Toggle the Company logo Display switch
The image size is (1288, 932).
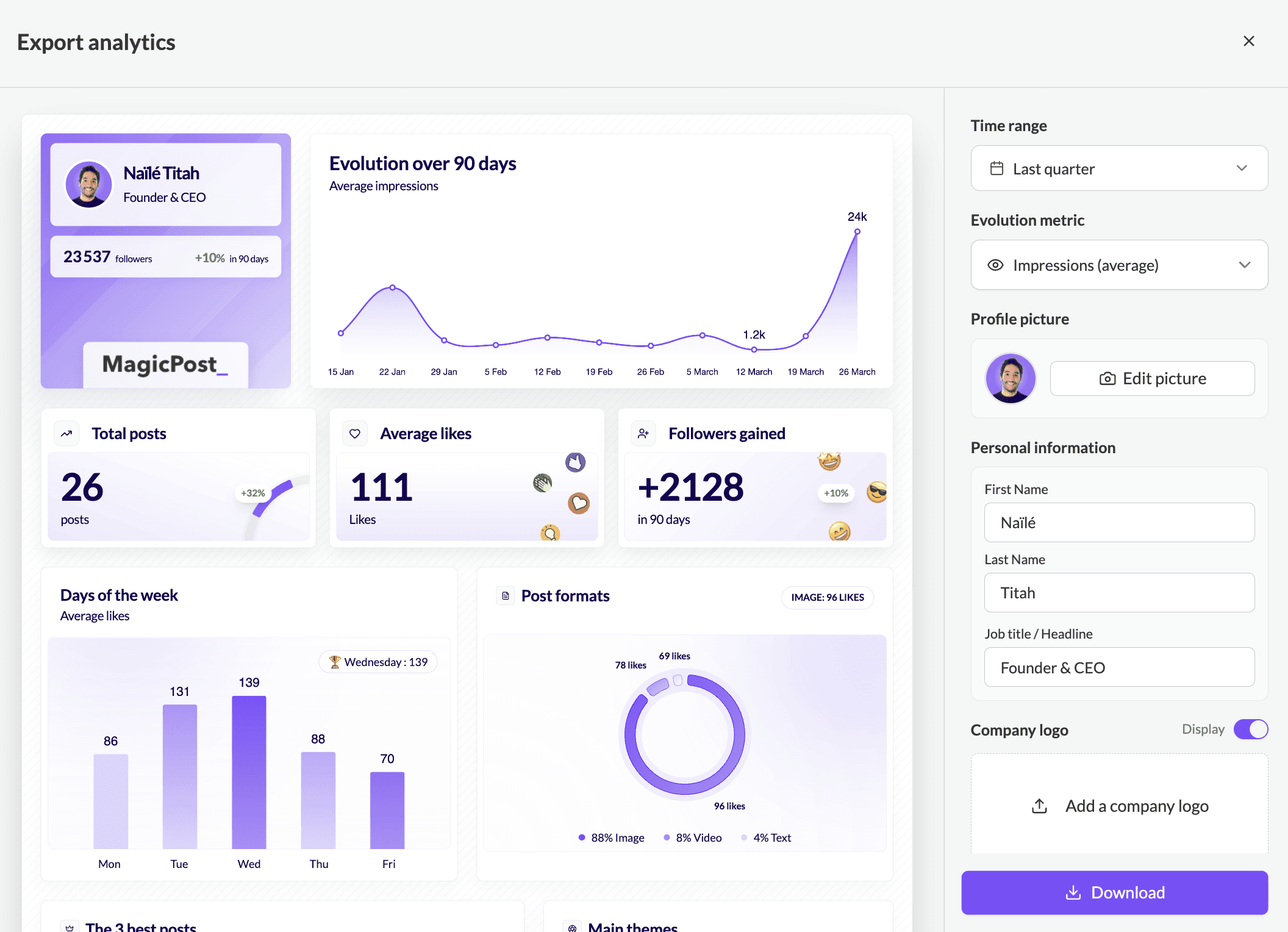pyautogui.click(x=1250, y=729)
